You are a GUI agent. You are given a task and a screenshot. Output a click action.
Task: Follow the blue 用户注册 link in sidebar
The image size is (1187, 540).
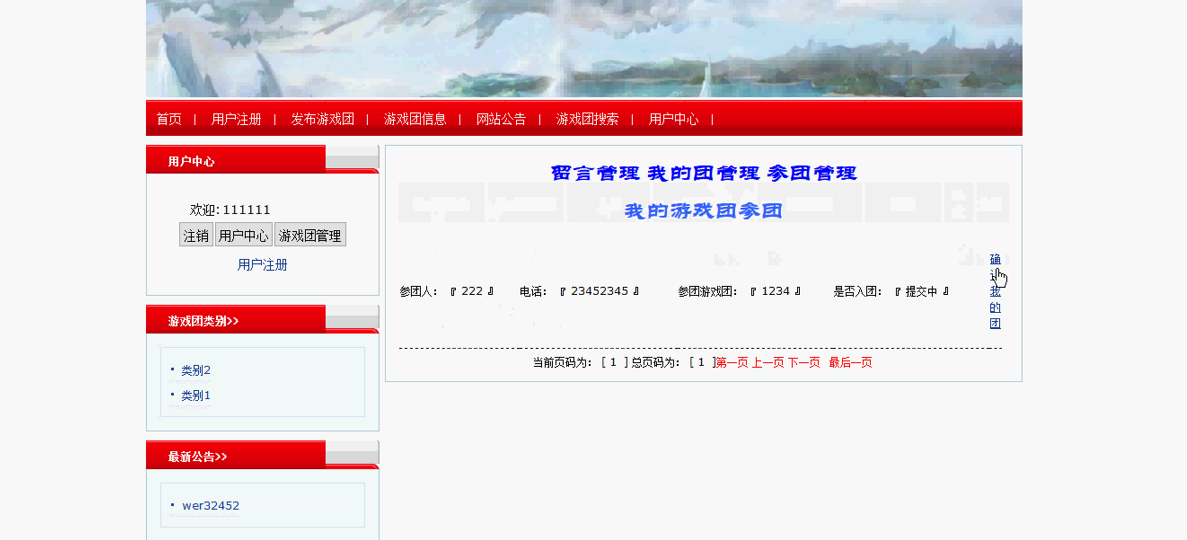262,264
